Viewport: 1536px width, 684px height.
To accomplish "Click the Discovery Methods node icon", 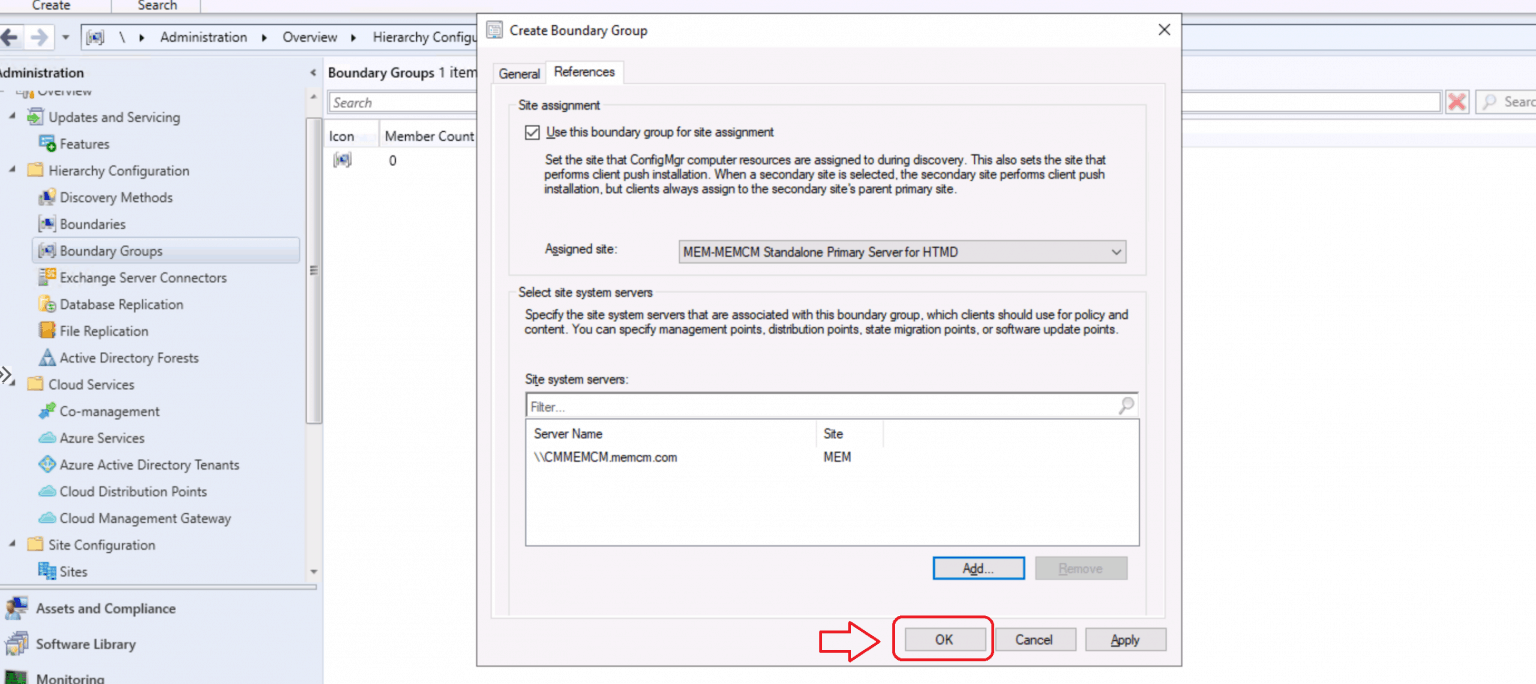I will (46, 198).
